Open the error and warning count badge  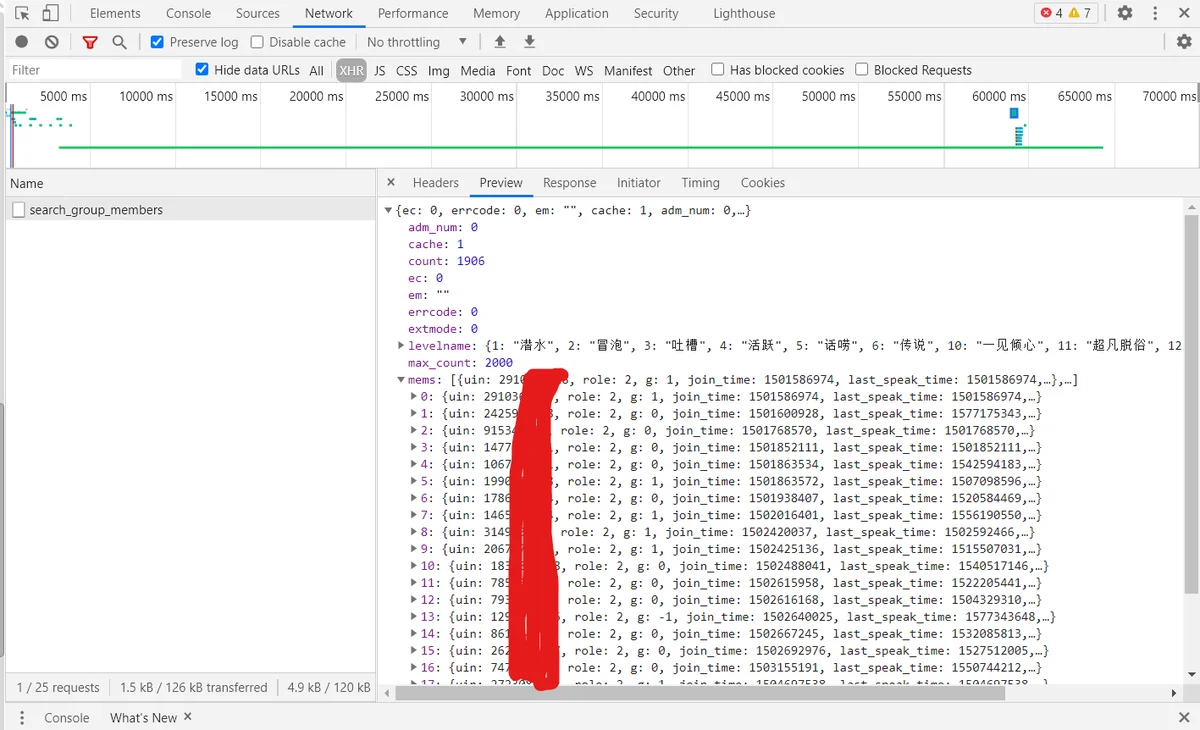pos(1066,13)
